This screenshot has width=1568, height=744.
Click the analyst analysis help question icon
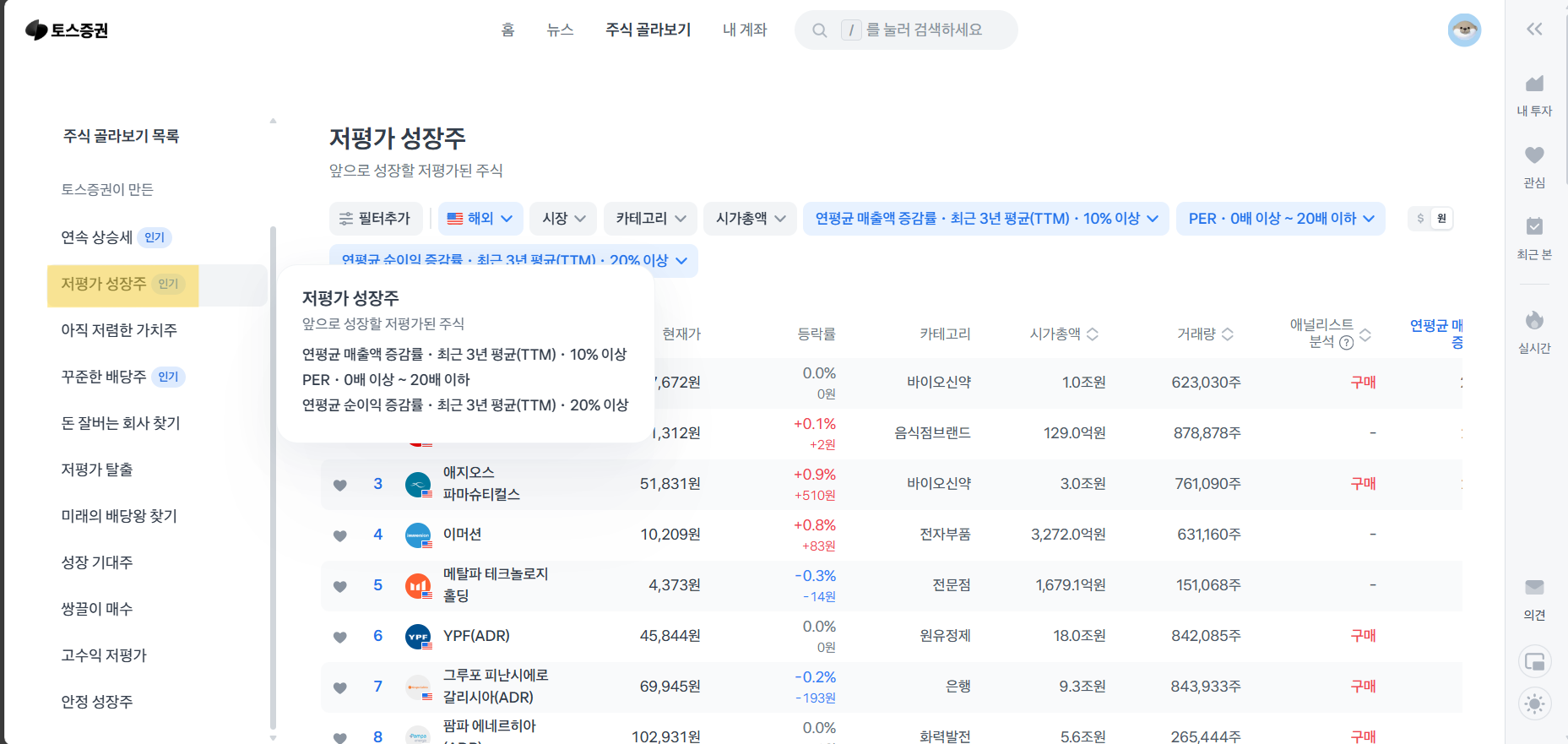1347,342
